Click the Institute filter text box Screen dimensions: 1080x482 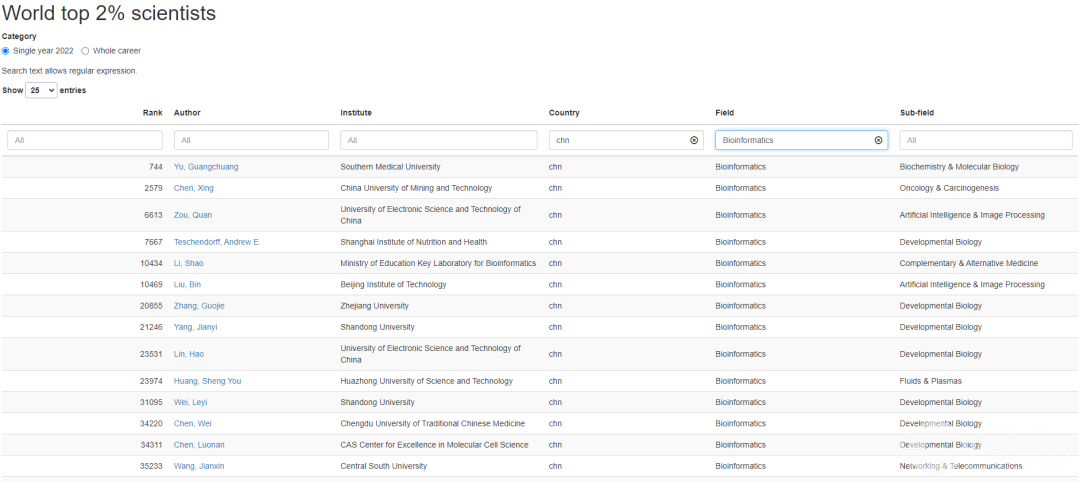click(x=437, y=140)
